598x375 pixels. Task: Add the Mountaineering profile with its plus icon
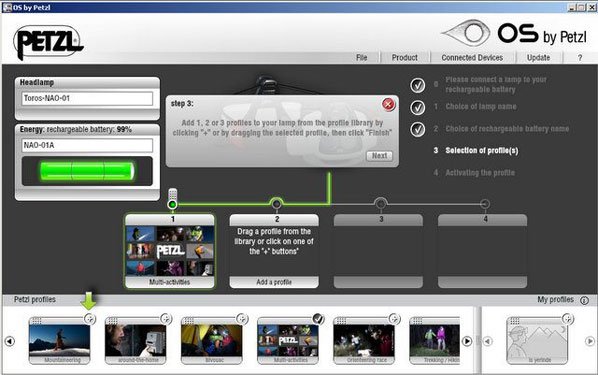[90, 319]
